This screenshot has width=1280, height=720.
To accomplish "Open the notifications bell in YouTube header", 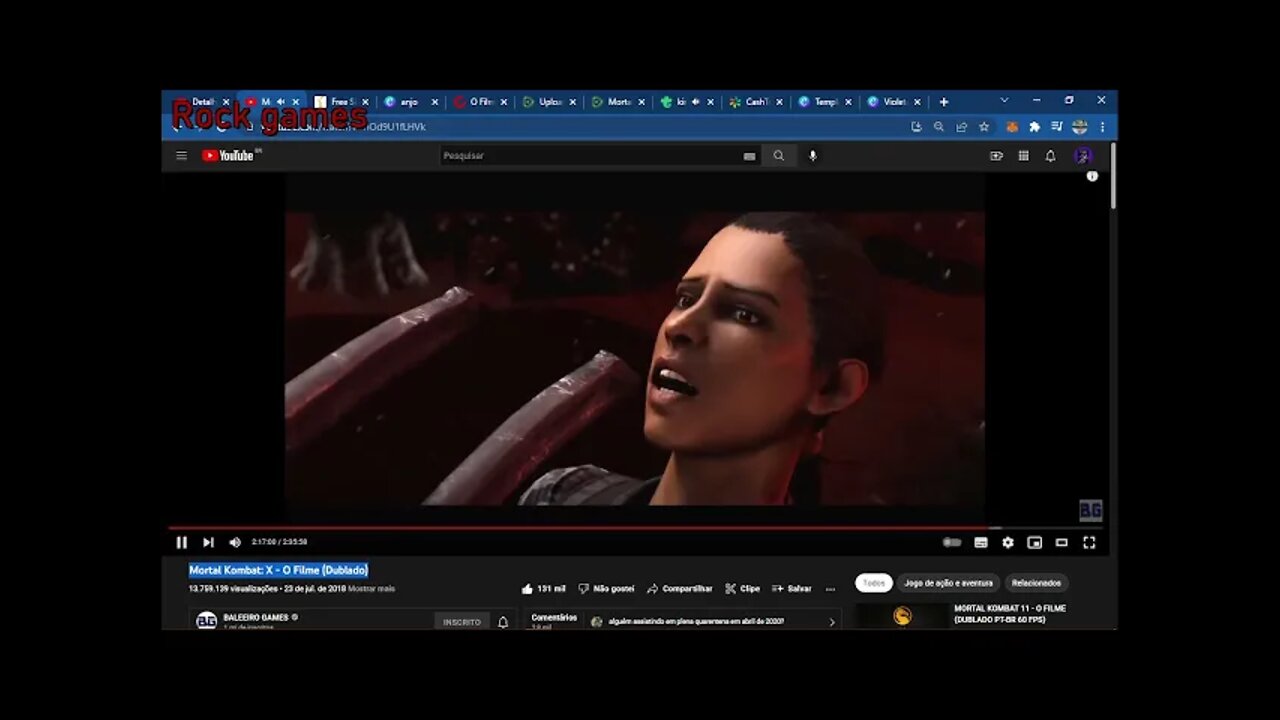I will 1050,156.
